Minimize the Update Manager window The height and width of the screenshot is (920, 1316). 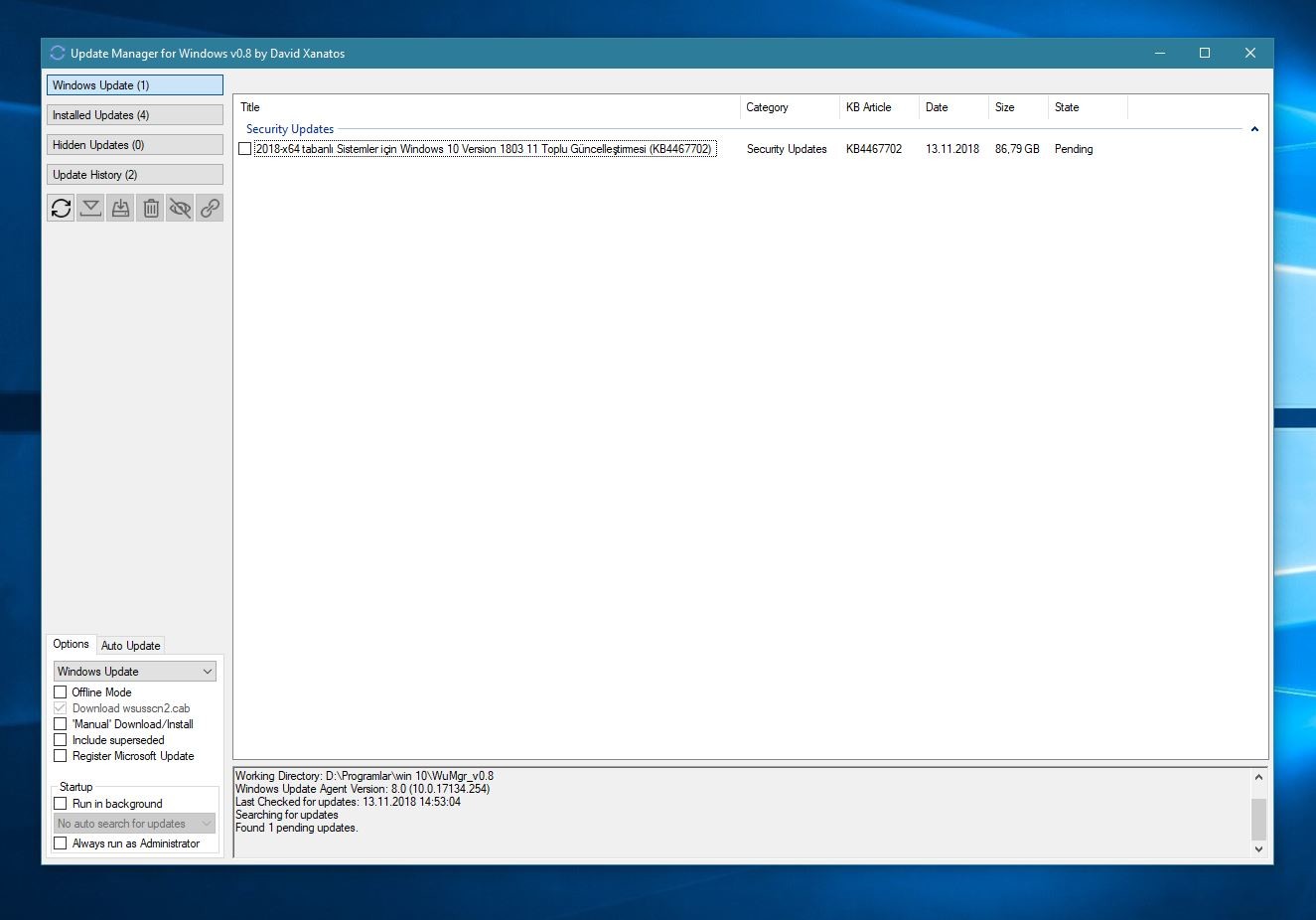tap(1159, 53)
